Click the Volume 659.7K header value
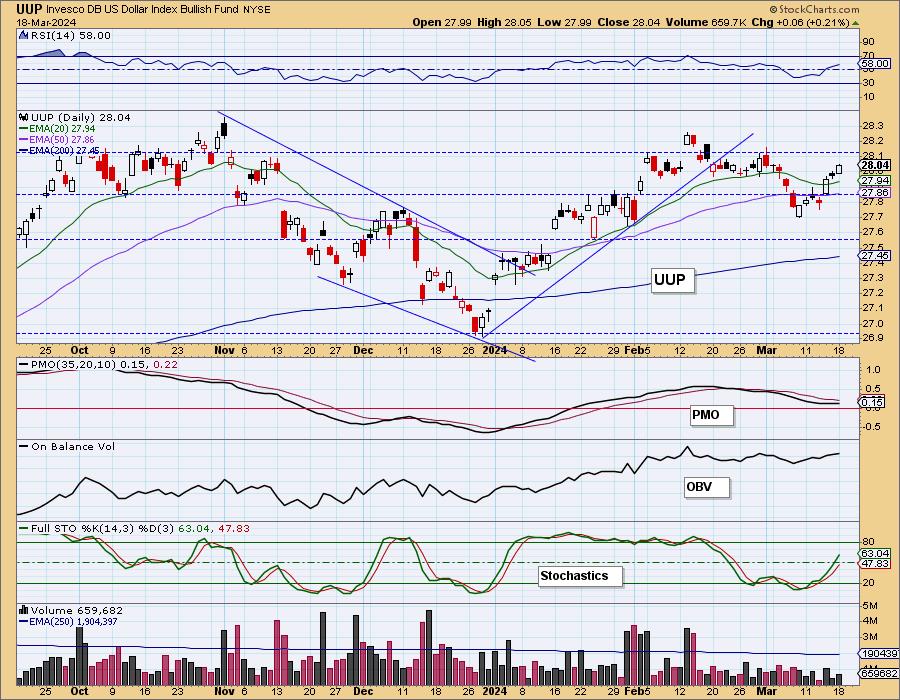The width and height of the screenshot is (900, 700). pyautogui.click(x=706, y=22)
